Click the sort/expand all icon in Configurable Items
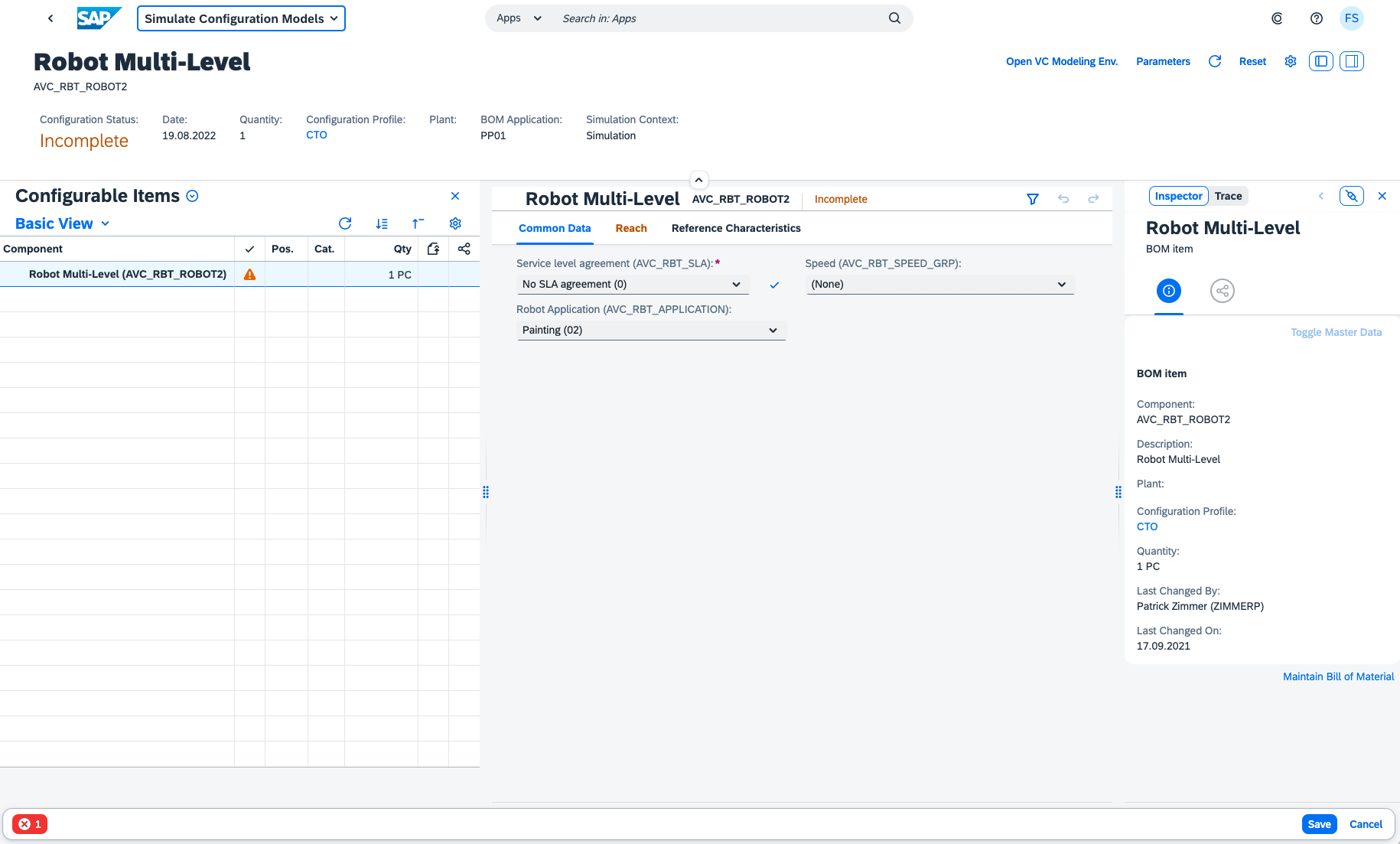Screen dimensions: 1400x844 382,223
